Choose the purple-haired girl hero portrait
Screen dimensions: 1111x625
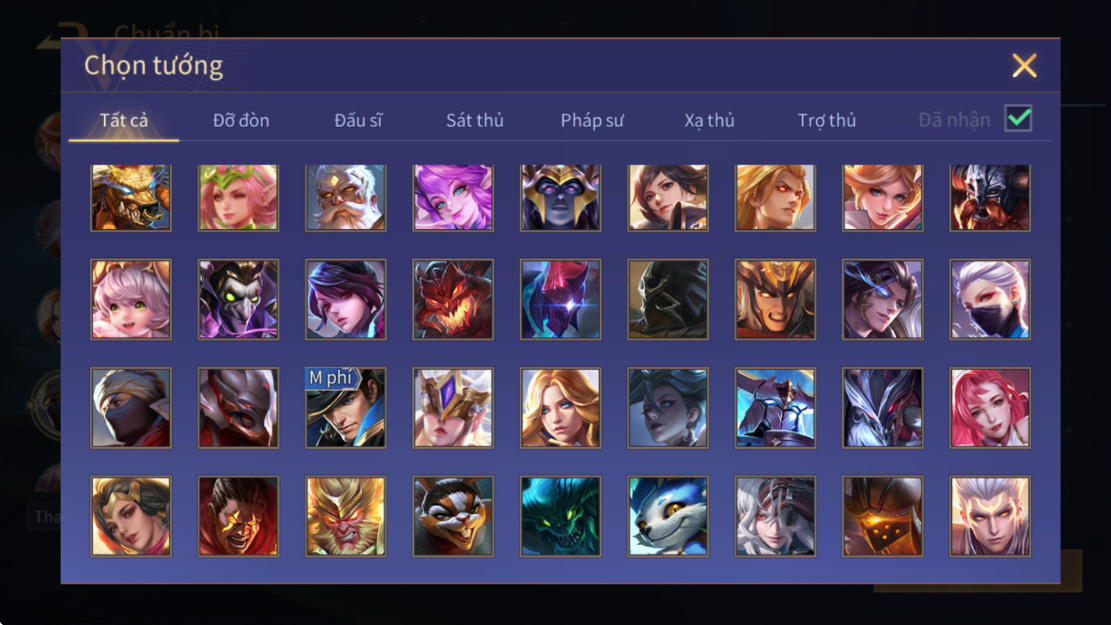pyautogui.click(x=453, y=198)
